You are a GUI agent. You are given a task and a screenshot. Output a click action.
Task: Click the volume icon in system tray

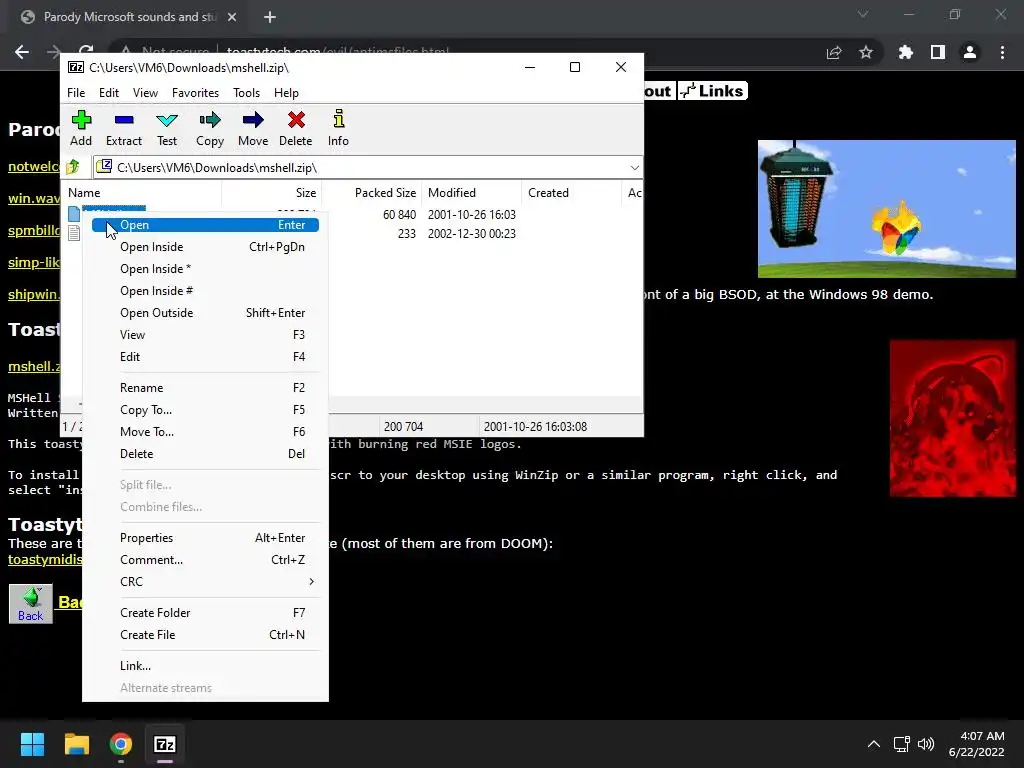[x=926, y=744]
